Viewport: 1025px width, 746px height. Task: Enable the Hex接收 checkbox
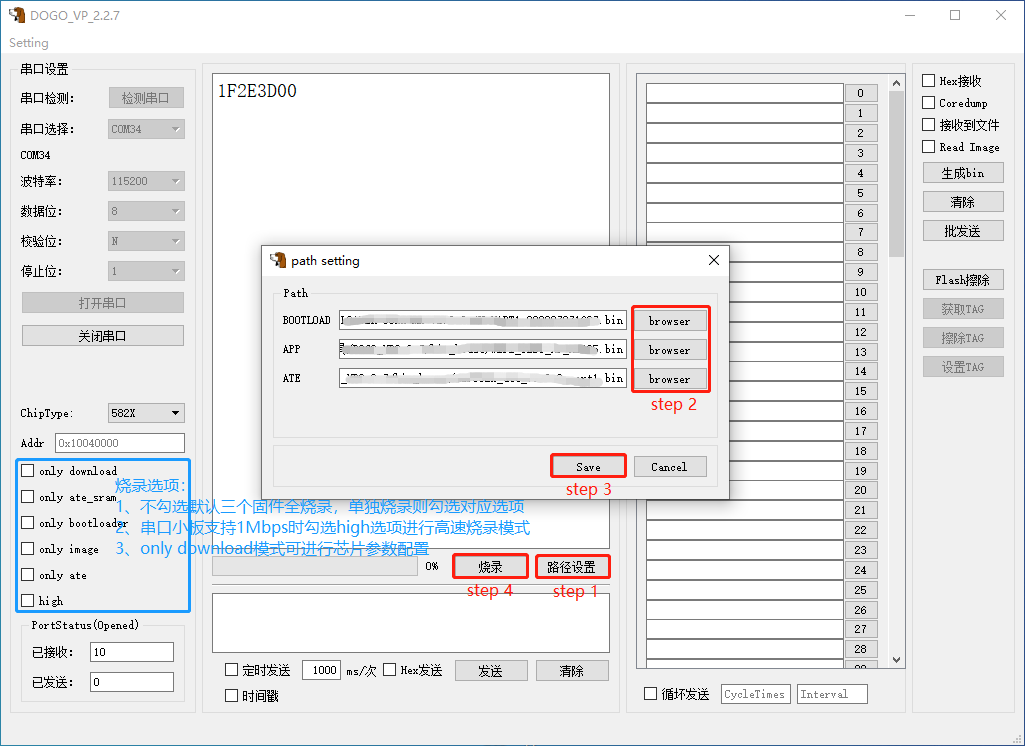[928, 80]
